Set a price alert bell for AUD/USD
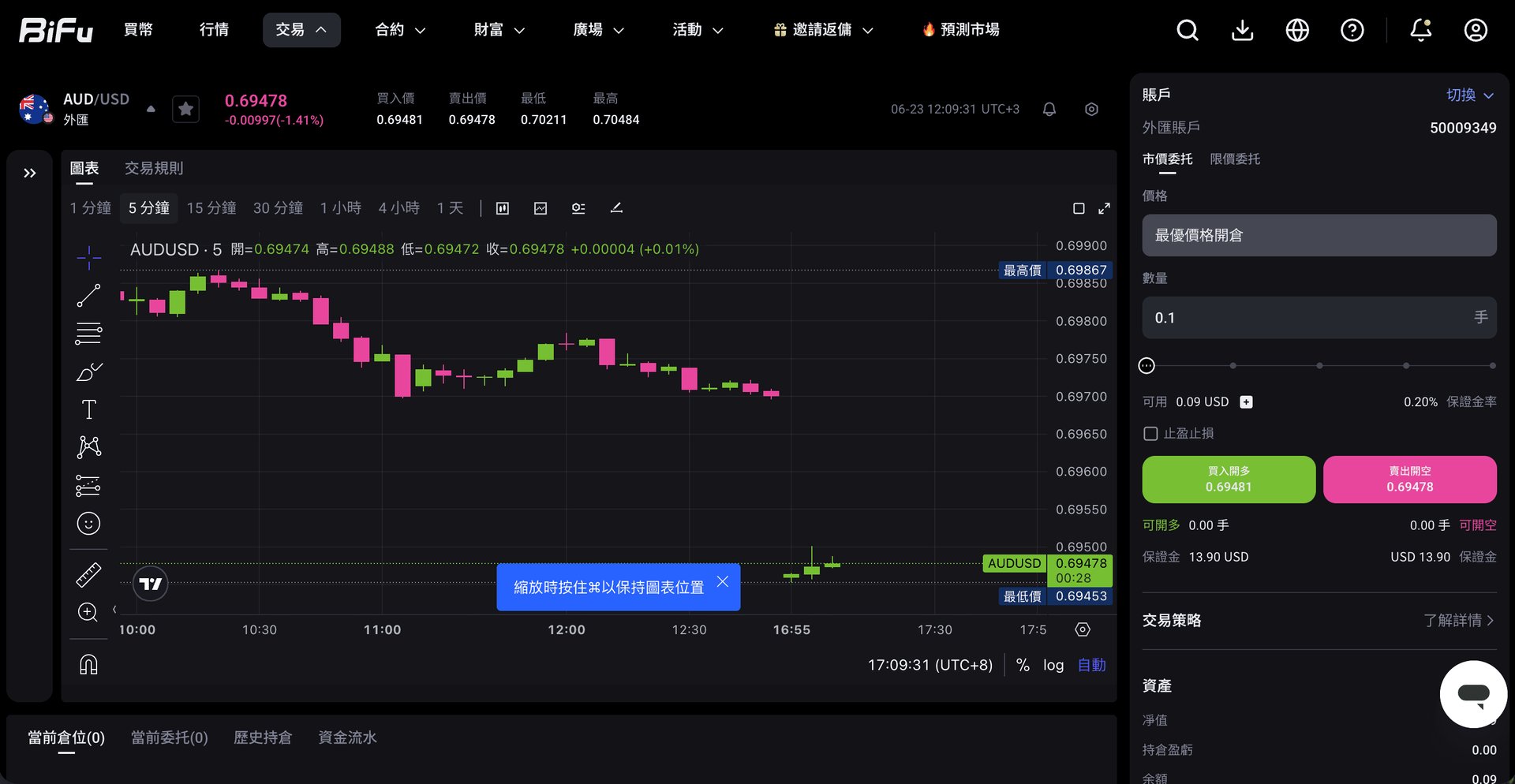 (1049, 110)
